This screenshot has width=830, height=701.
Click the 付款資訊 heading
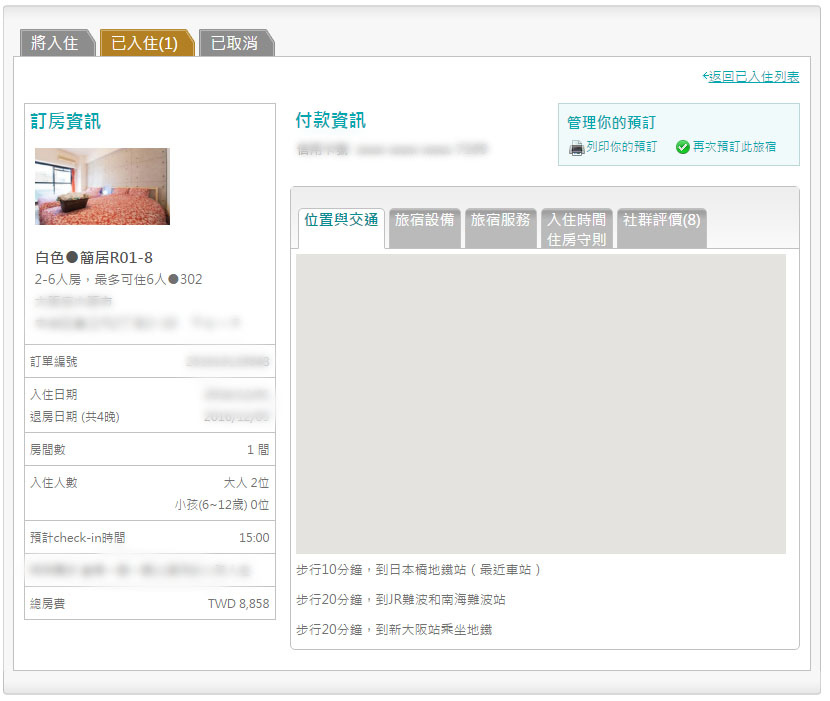click(x=330, y=120)
